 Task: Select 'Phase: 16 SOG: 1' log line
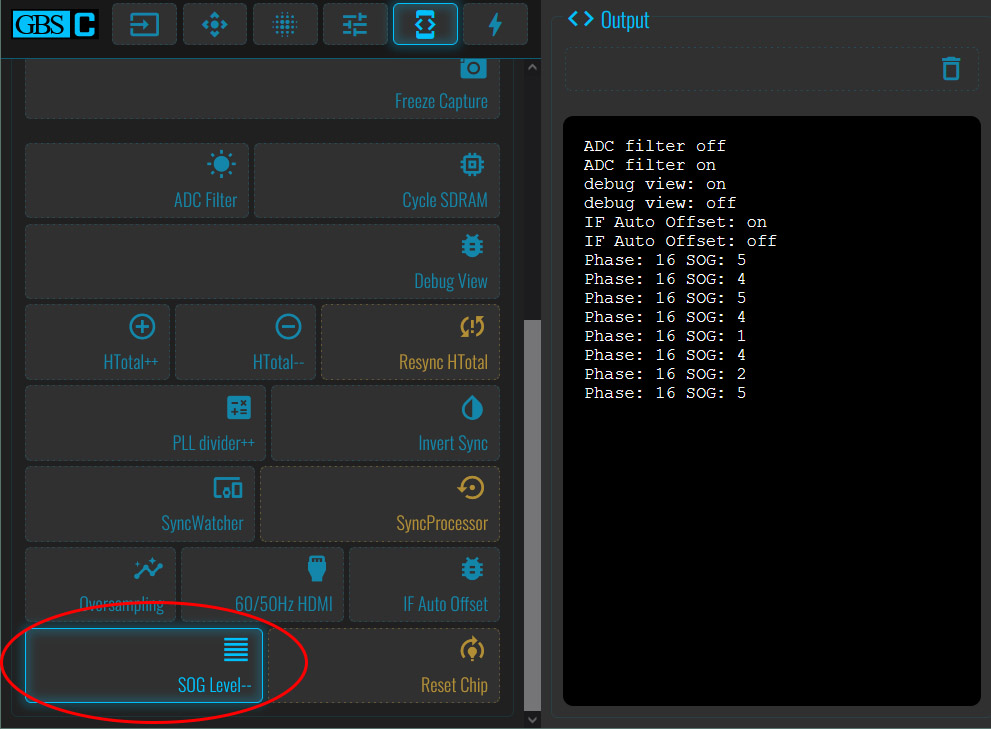point(665,336)
